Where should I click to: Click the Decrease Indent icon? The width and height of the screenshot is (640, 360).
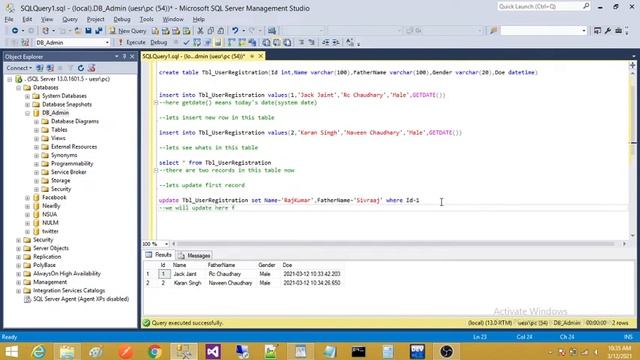point(326,42)
